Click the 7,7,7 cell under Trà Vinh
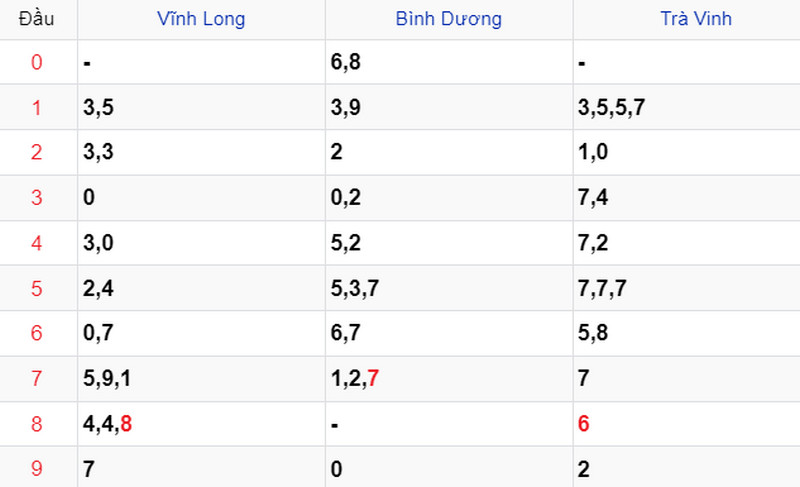This screenshot has height=487, width=800. pos(686,288)
